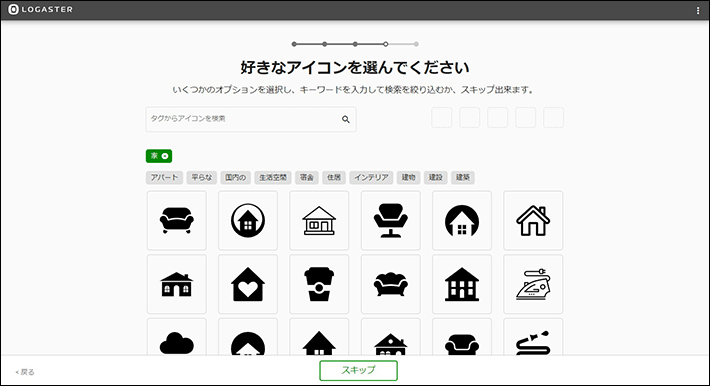This screenshot has height=386, width=710.
Task: Select the house with heart icon
Action: (248, 284)
